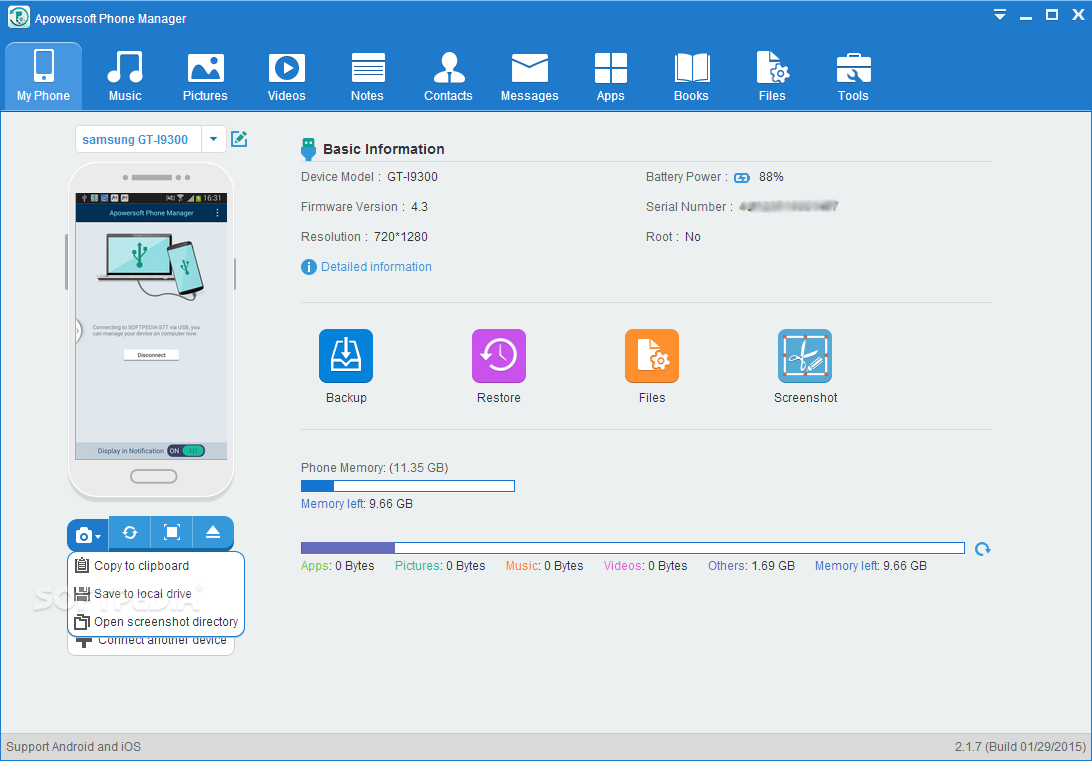Click the 'Firmware Version : 4.3' text

(x=364, y=207)
